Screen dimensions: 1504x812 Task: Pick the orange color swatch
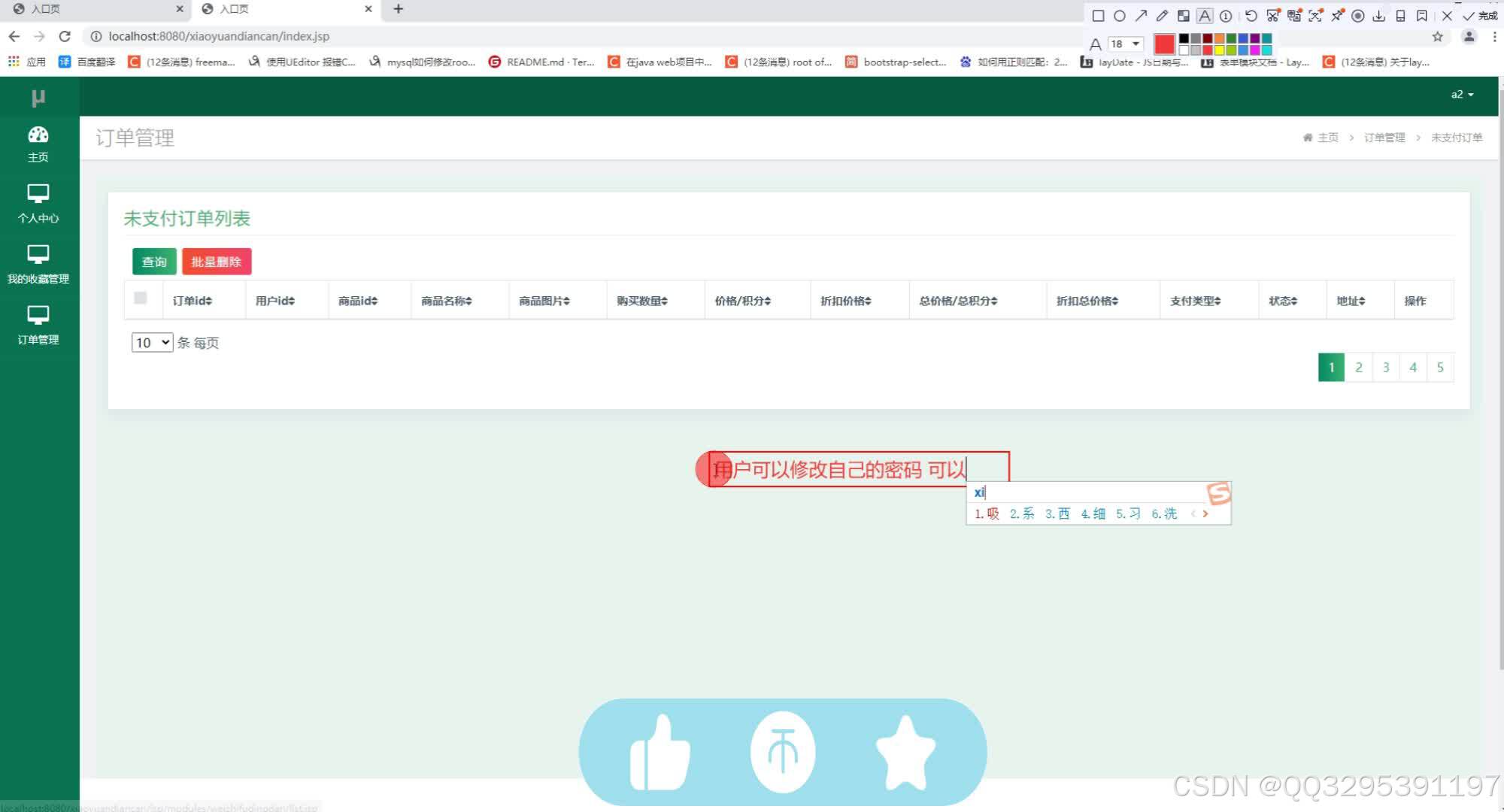[1220, 38]
